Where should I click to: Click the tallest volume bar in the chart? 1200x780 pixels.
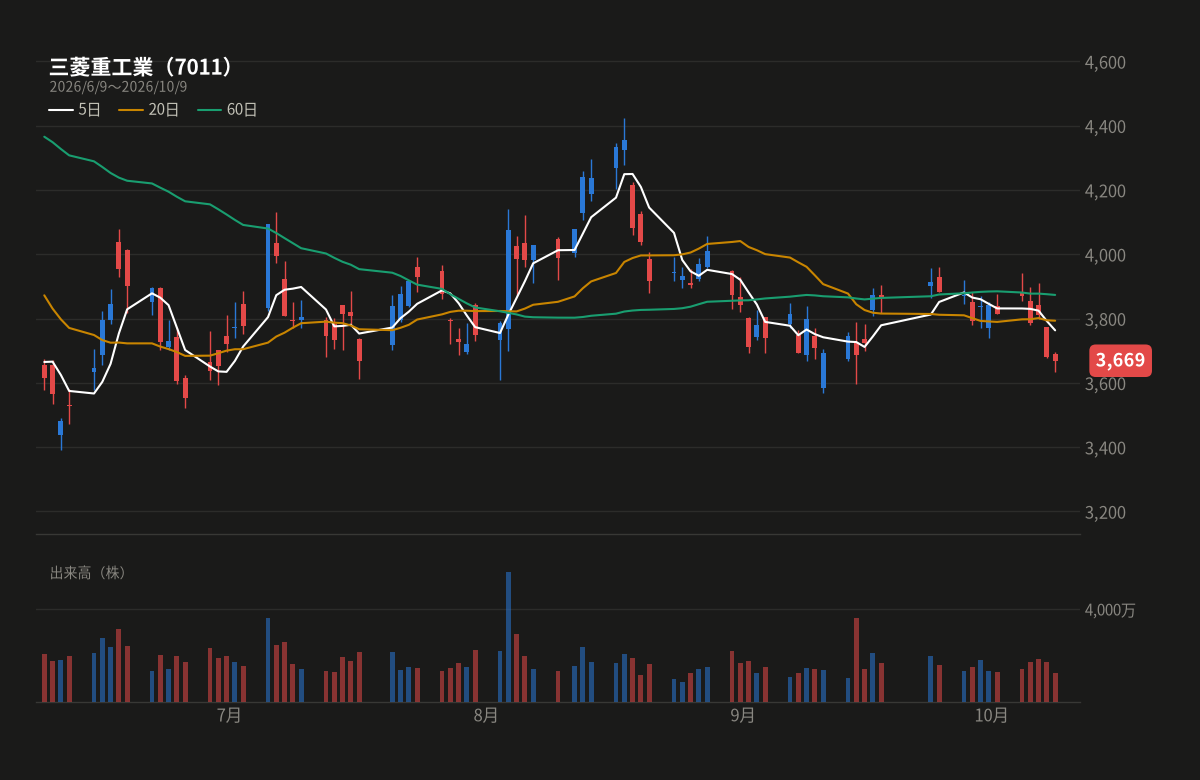click(508, 637)
